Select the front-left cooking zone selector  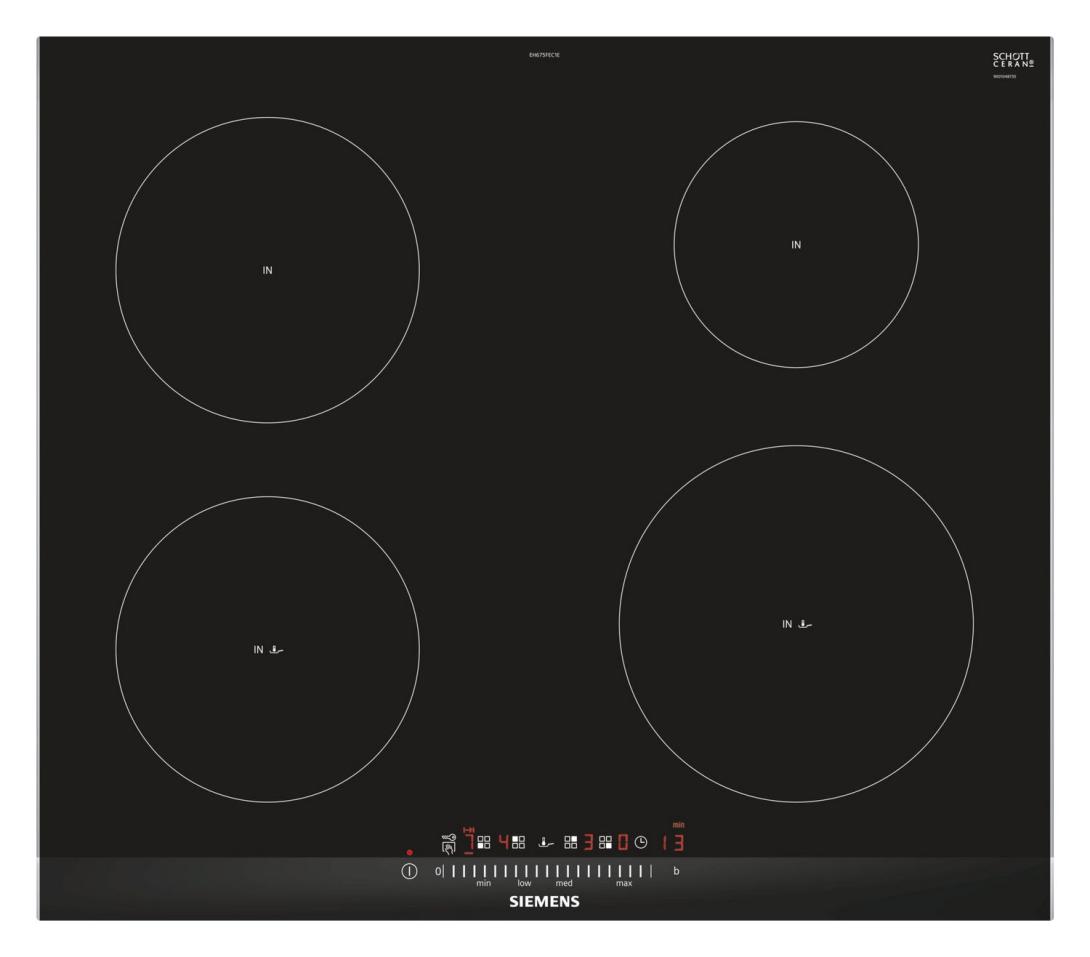[x=484, y=843]
